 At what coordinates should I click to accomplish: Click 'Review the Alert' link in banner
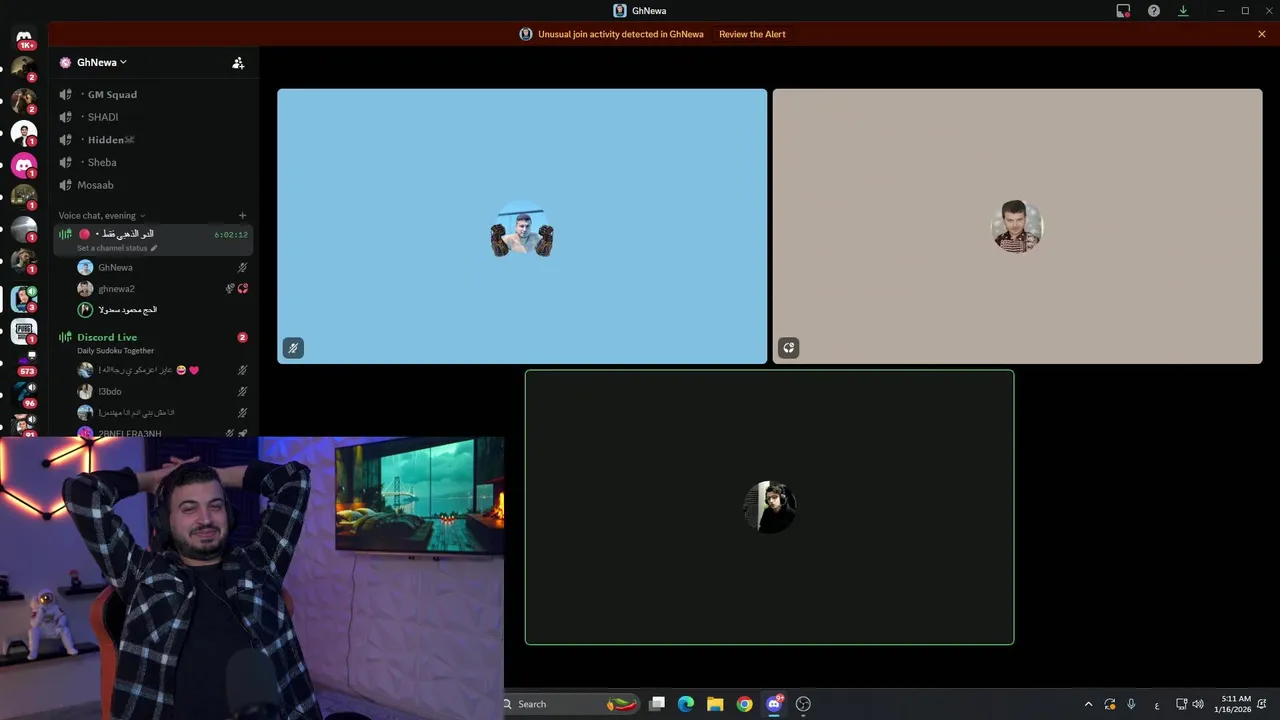point(752,34)
